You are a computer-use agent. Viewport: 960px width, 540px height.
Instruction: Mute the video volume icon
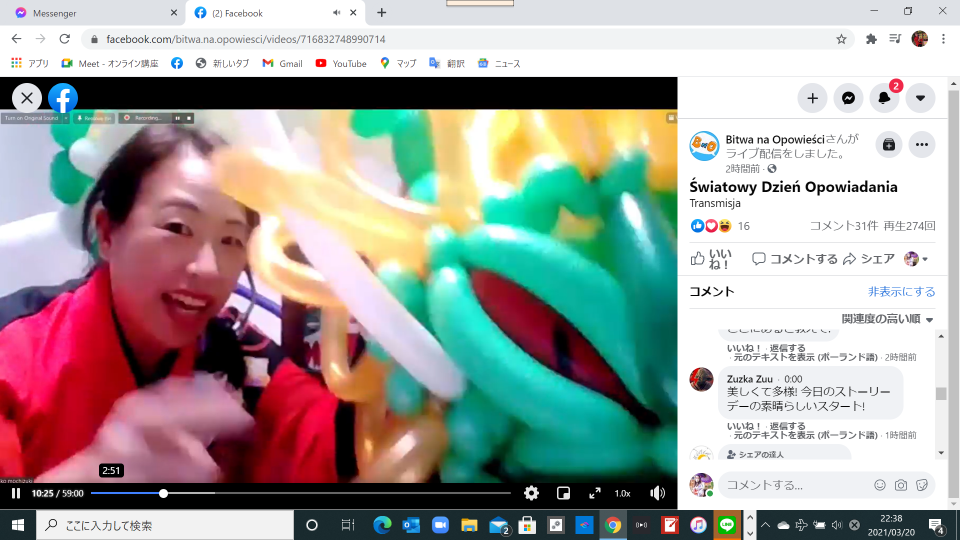(658, 493)
